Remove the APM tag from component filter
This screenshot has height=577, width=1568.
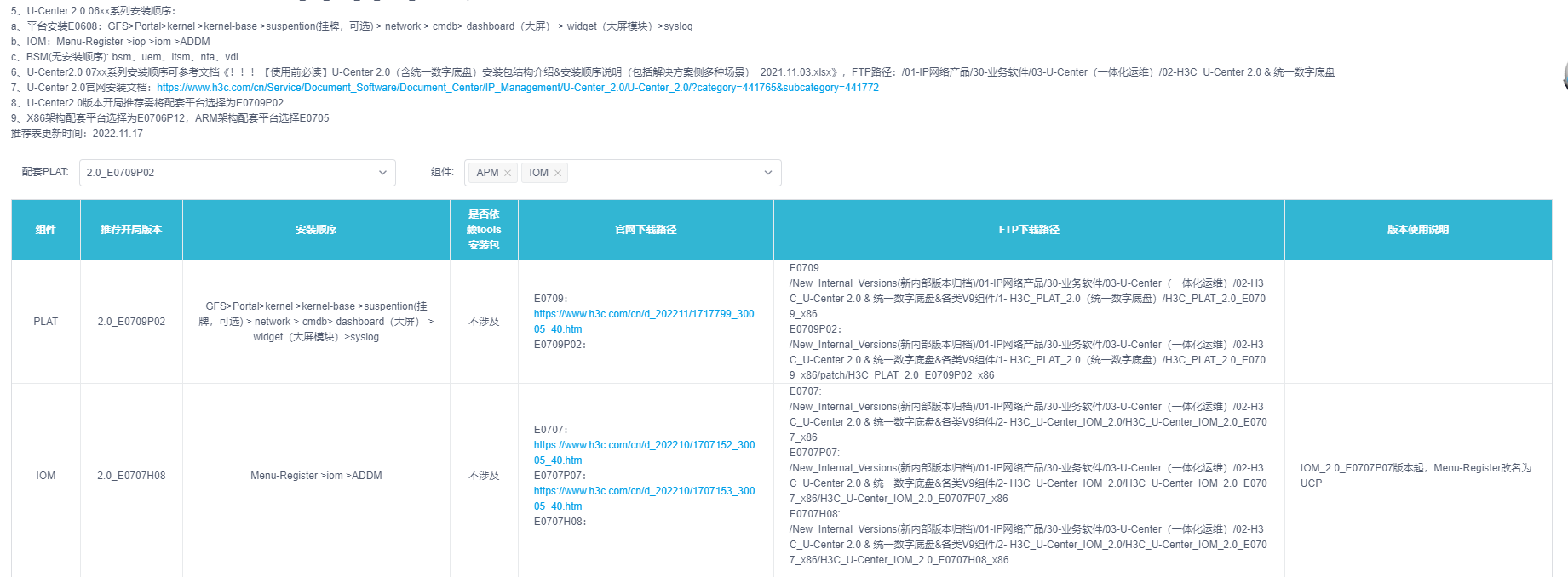(x=508, y=173)
